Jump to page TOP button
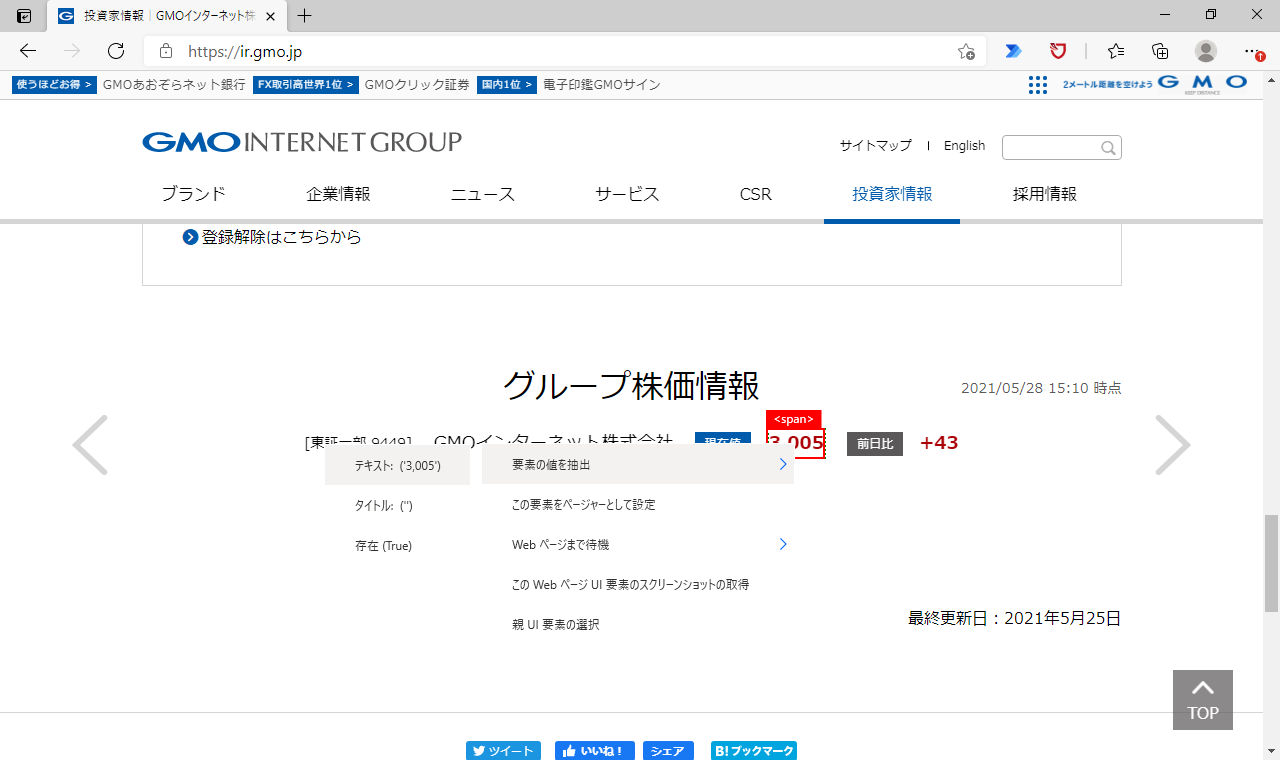This screenshot has width=1280, height=760. [x=1203, y=700]
